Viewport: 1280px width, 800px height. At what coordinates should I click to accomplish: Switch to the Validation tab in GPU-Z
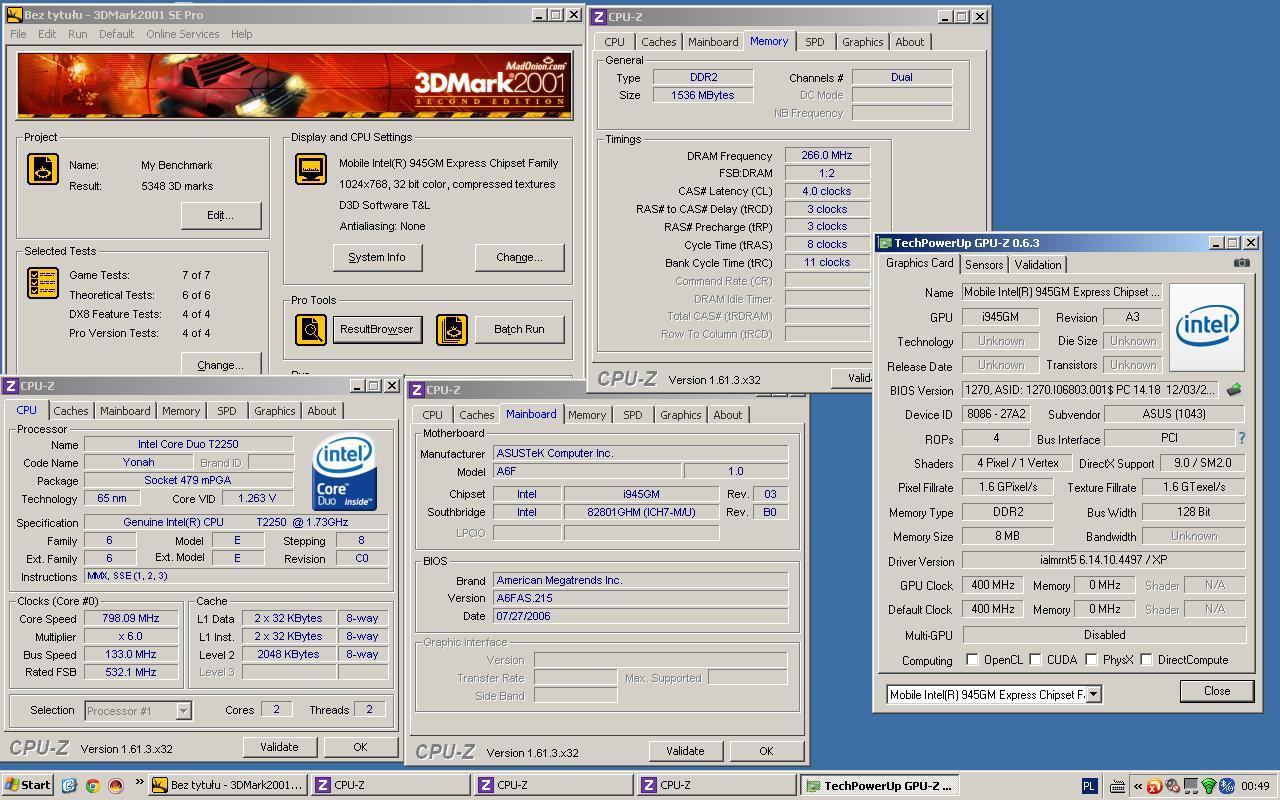1038,265
